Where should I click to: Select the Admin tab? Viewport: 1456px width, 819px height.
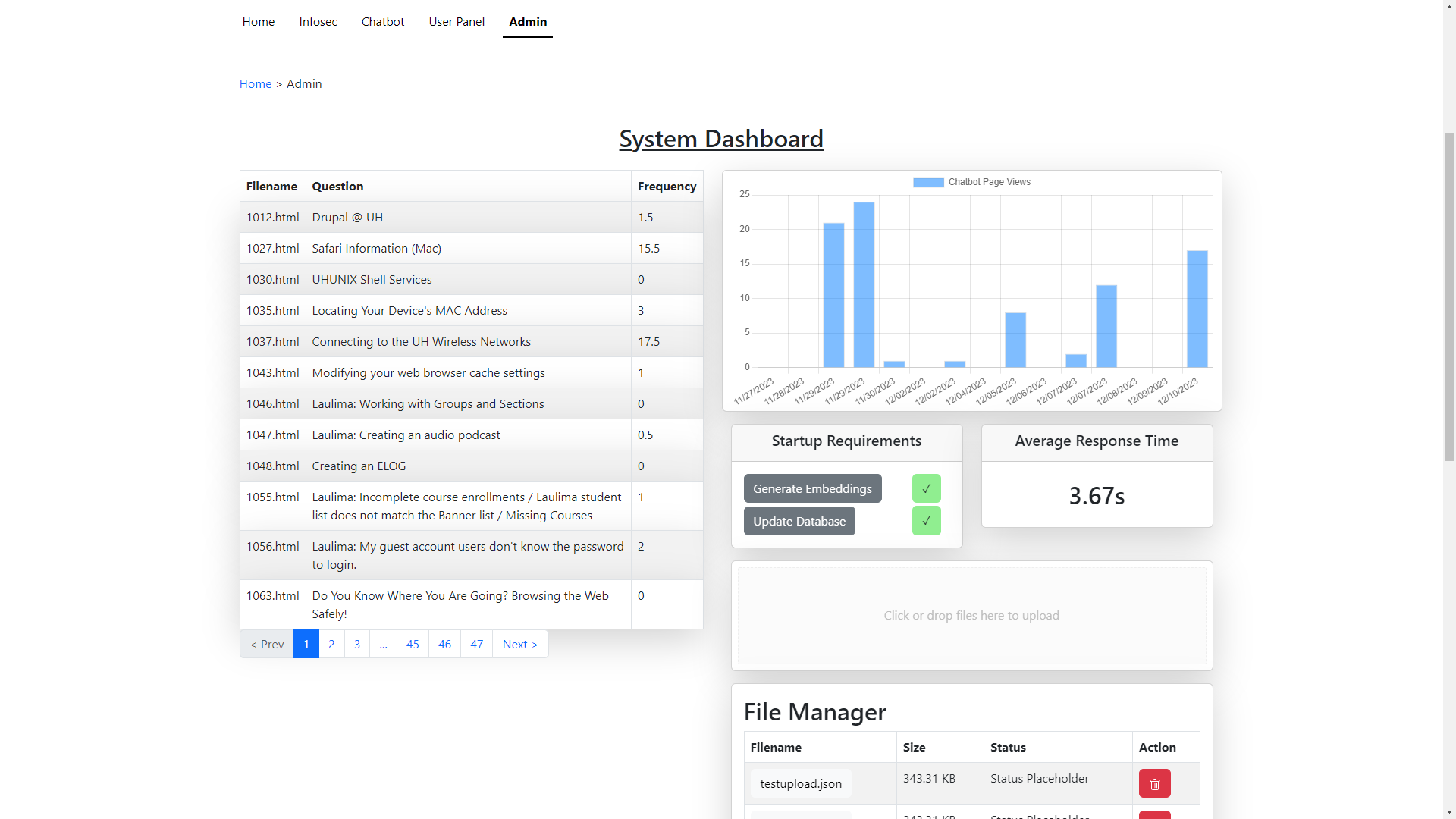(x=527, y=21)
